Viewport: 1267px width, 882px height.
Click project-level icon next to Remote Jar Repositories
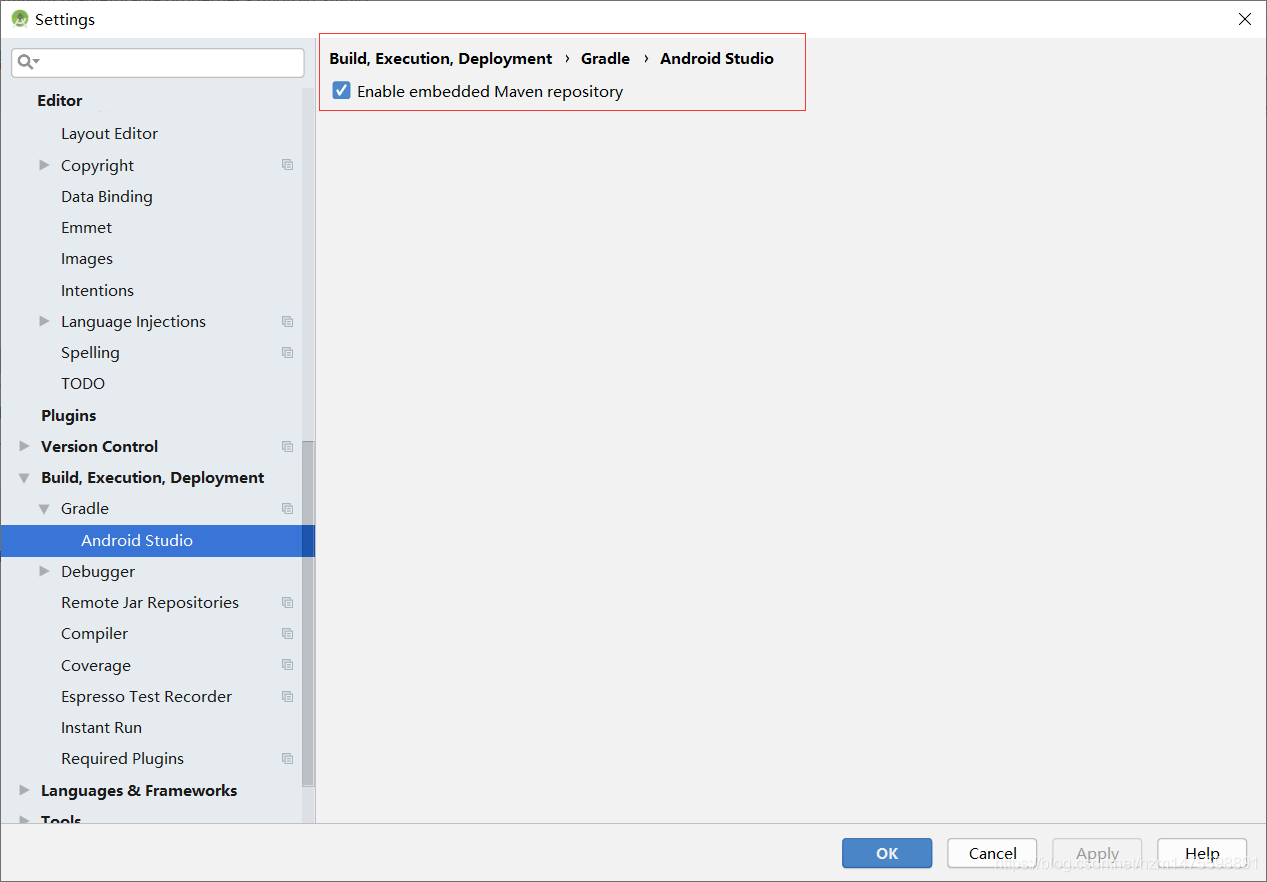click(288, 602)
